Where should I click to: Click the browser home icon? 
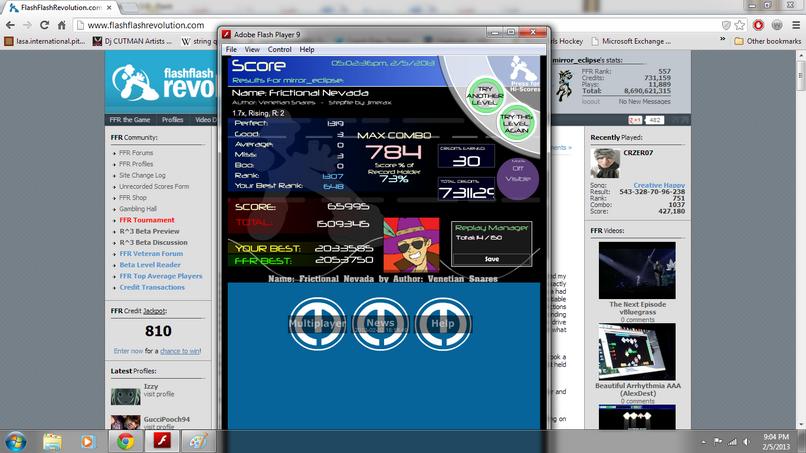point(61,25)
